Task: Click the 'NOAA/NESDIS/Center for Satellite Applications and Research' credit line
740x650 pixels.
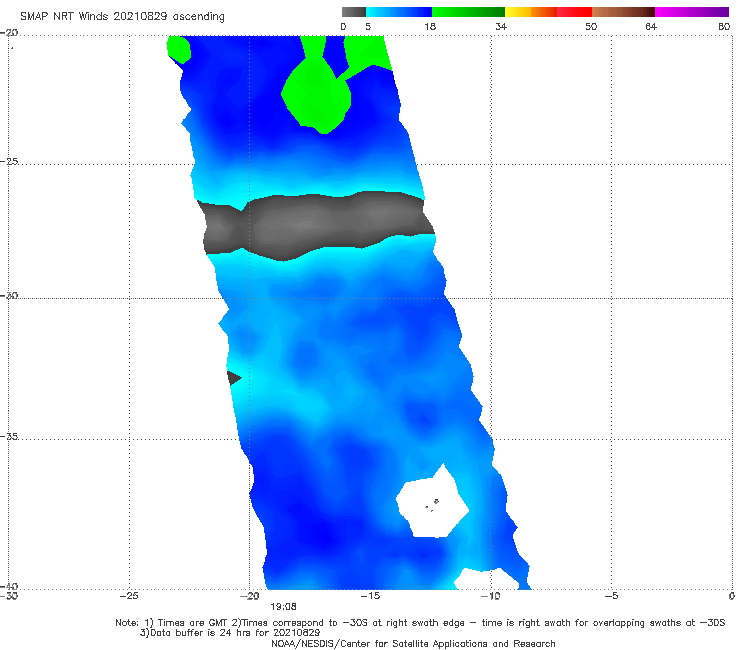Action: [x=413, y=644]
